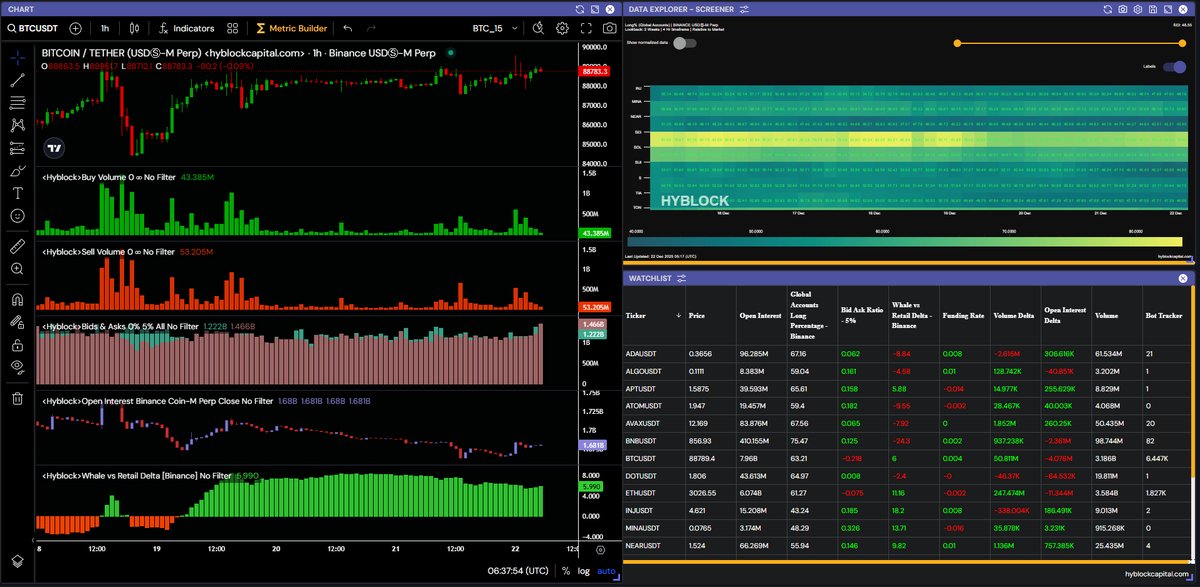
Task: Toggle auto scale on price axis
Action: pos(606,571)
